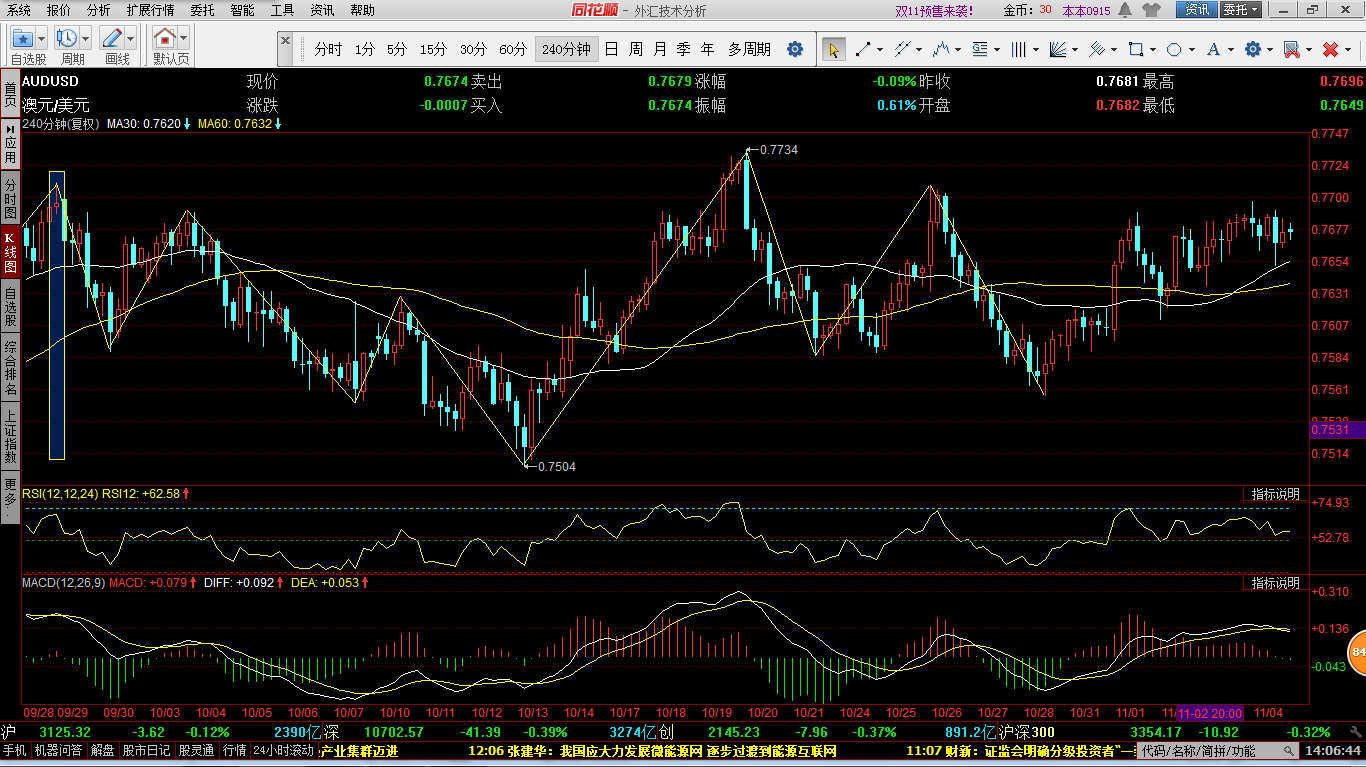Viewport: 1366px width, 767px height.
Task: Expand the 默认页 dropdown arrow
Action: tap(184, 39)
